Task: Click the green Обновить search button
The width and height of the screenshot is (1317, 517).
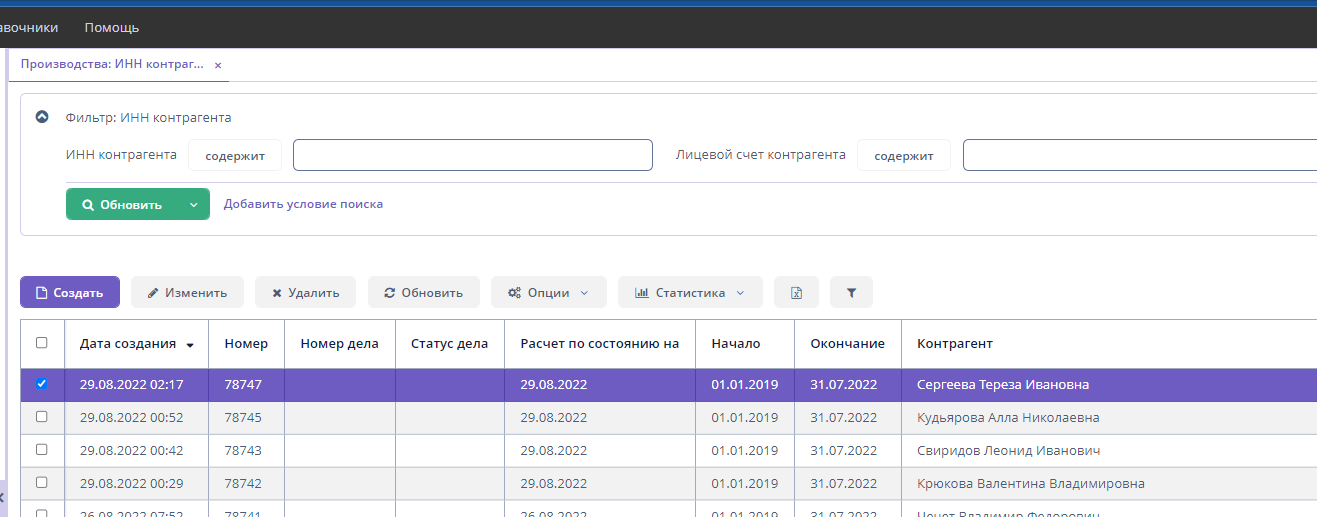Action: (122, 204)
